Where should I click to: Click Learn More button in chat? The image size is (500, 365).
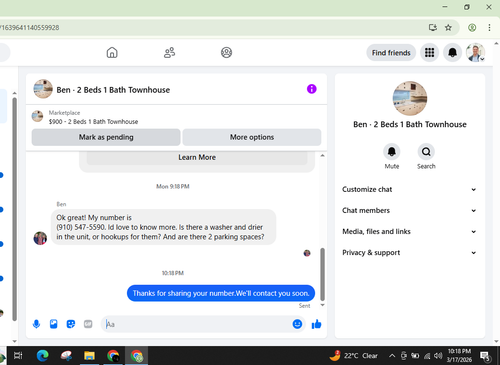(197, 157)
